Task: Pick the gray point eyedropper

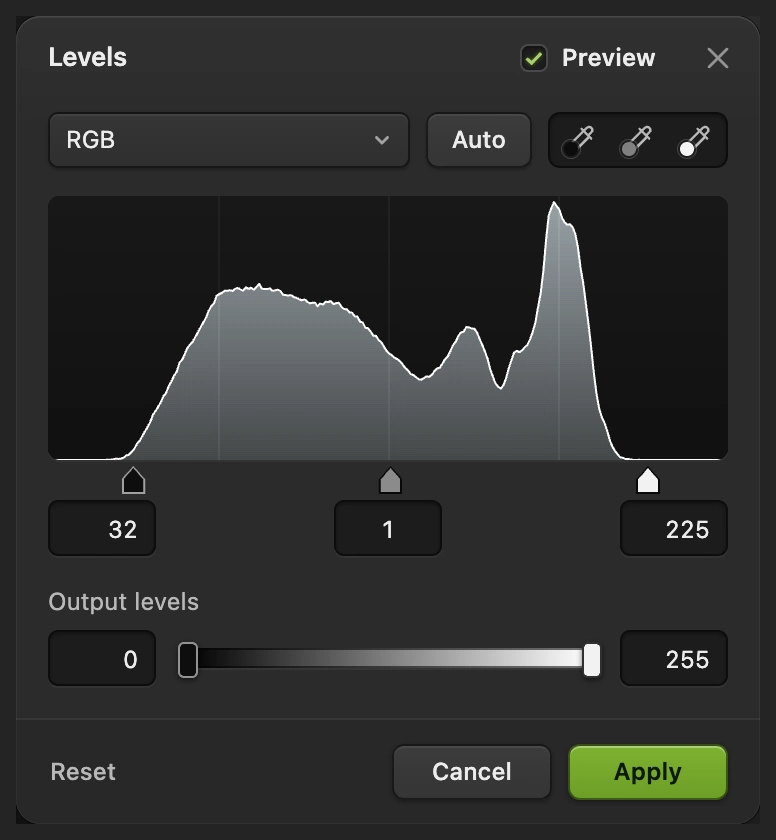Action: 636,141
